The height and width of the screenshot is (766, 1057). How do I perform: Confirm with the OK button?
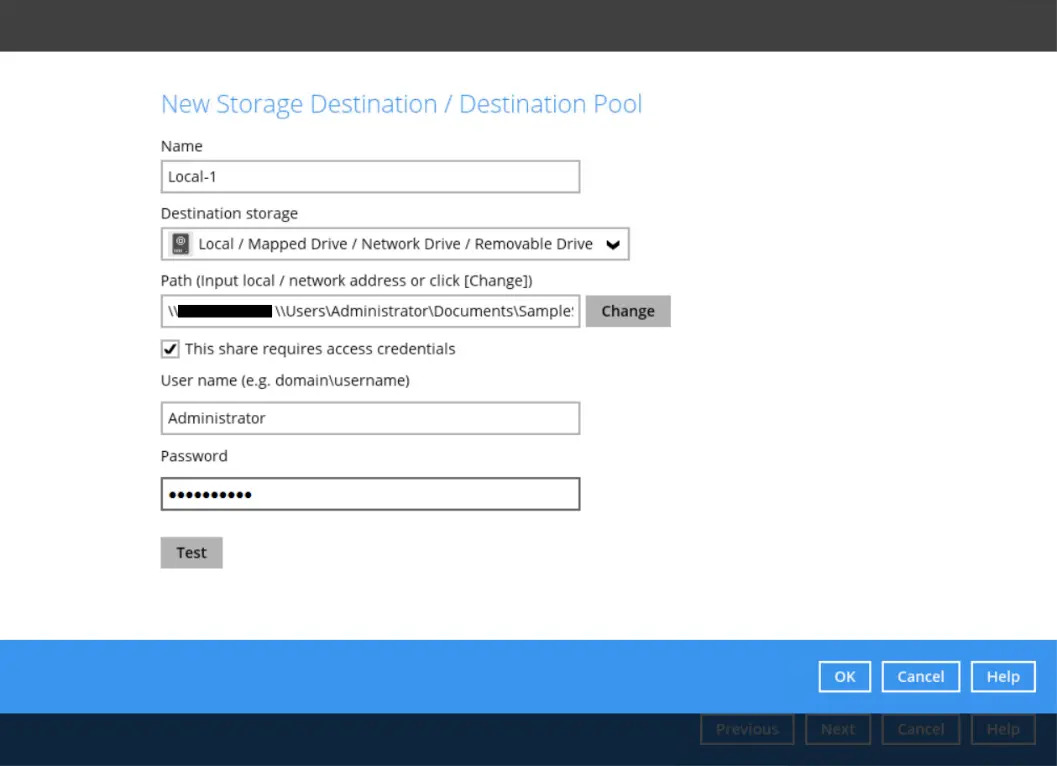(845, 677)
